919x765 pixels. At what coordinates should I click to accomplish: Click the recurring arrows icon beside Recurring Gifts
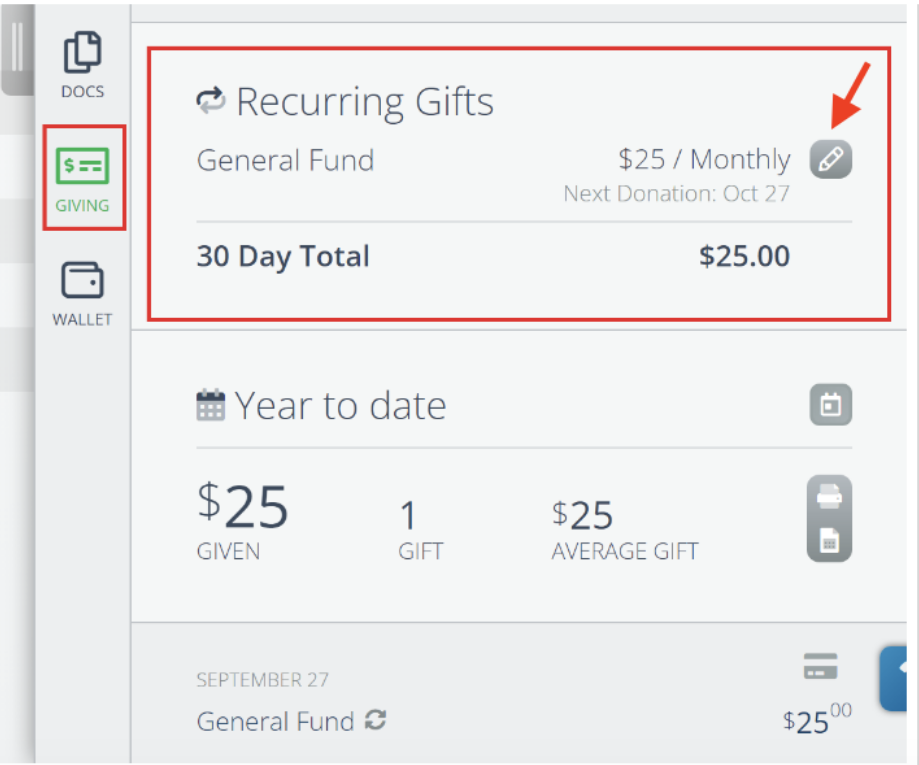pyautogui.click(x=212, y=98)
